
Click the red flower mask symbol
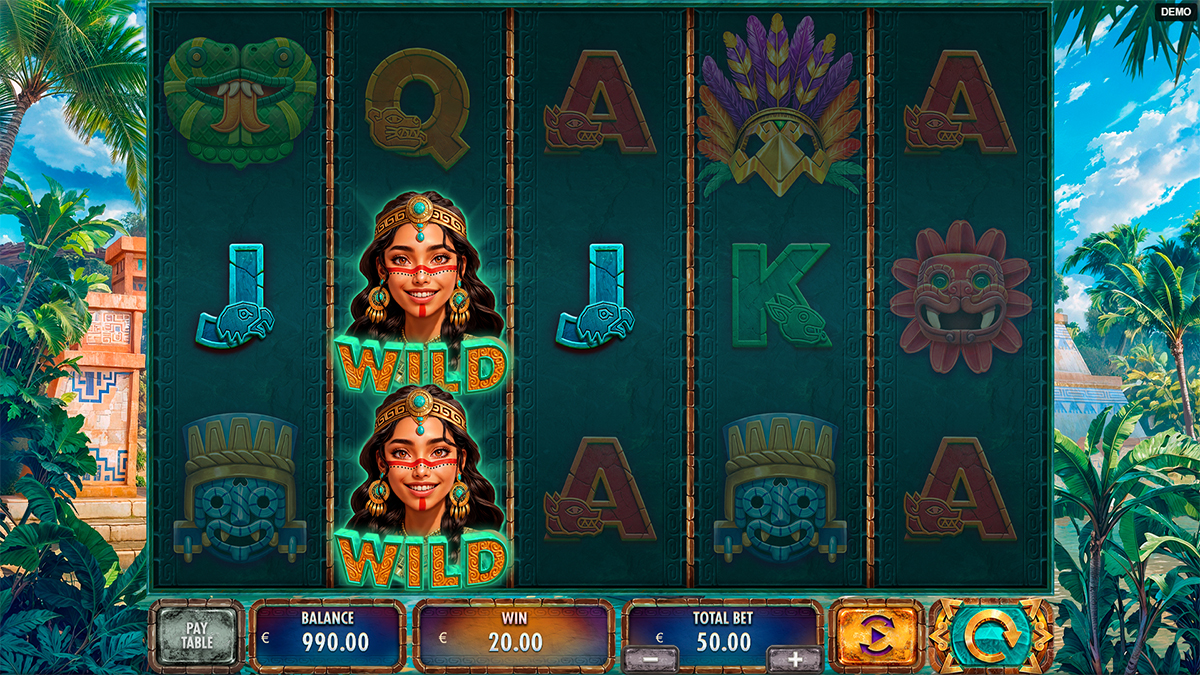click(960, 297)
